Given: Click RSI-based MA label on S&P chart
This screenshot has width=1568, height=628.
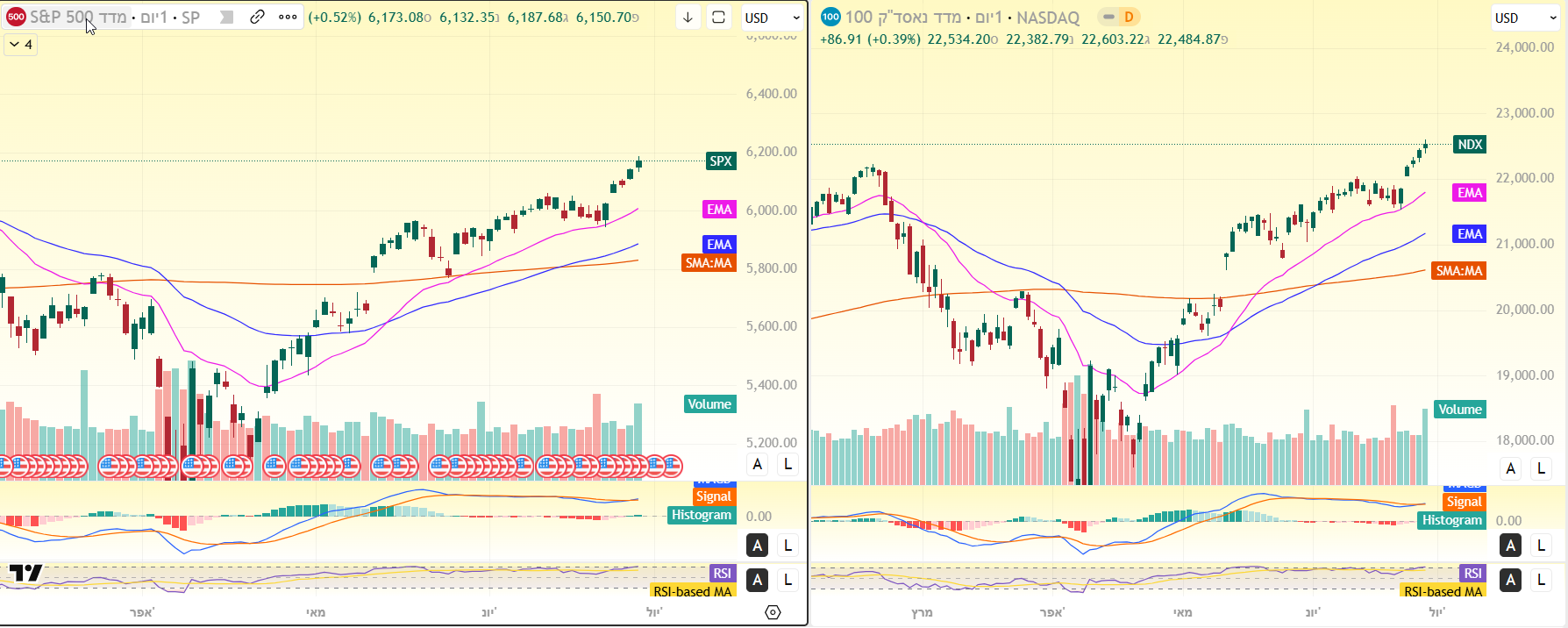Looking at the screenshot, I should (693, 591).
